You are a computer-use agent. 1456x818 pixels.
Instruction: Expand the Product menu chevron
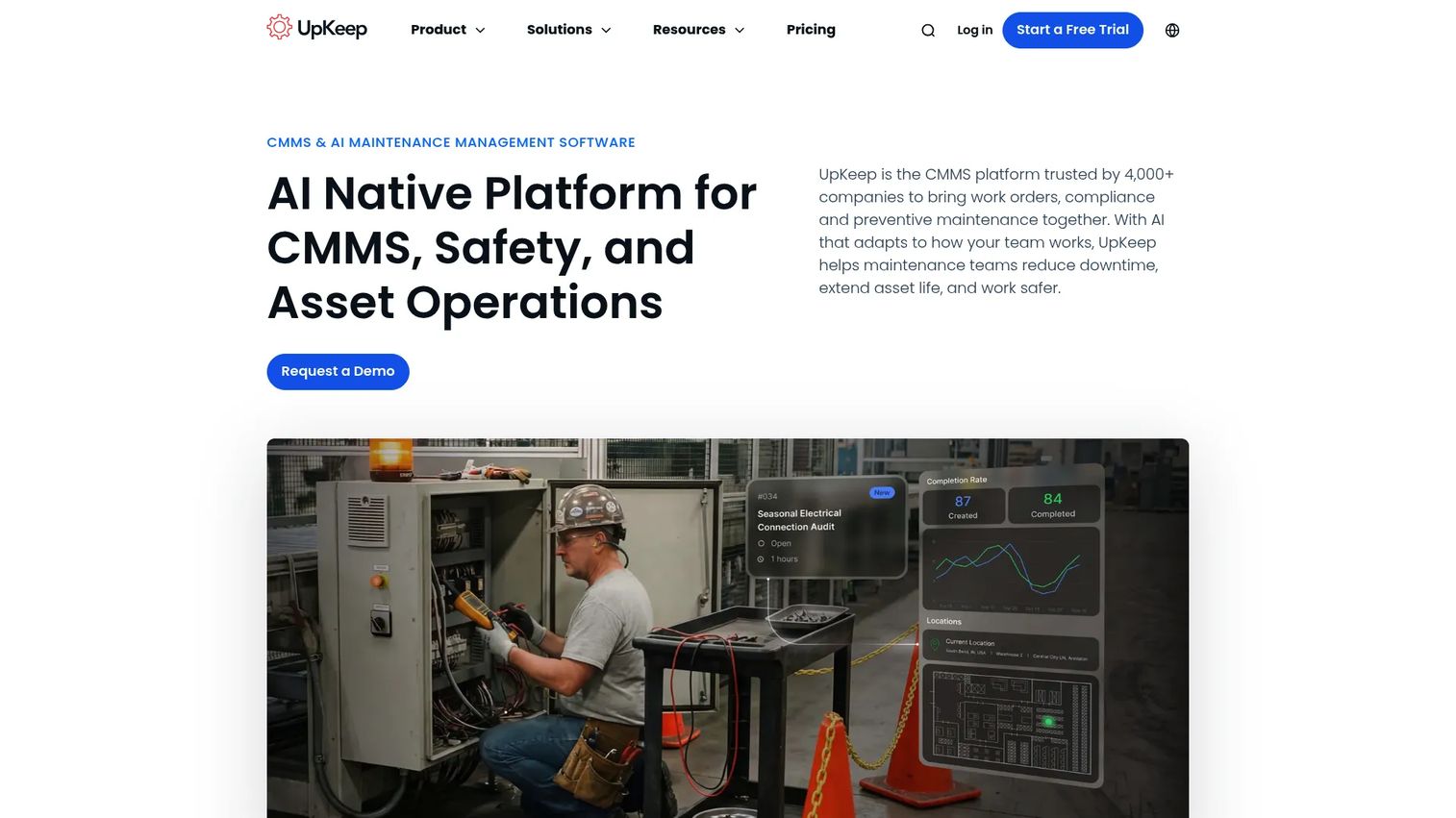[480, 30]
